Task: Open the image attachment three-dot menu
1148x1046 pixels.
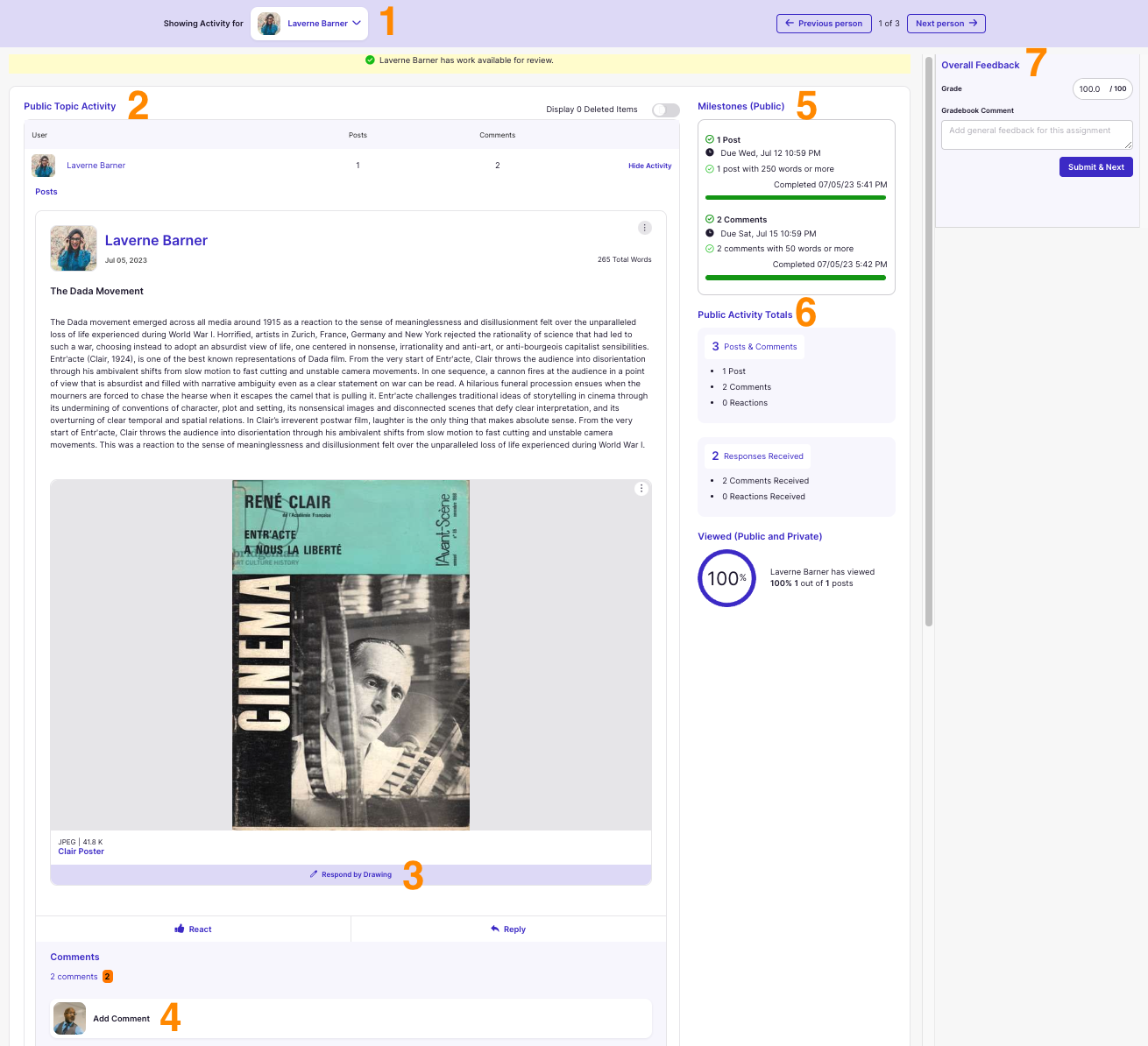Action: (641, 489)
